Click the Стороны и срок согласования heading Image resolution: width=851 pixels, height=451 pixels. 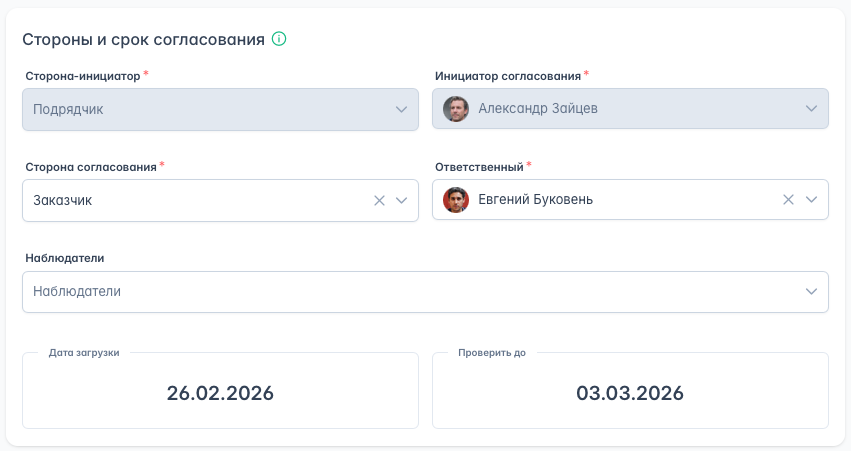[x=143, y=40]
